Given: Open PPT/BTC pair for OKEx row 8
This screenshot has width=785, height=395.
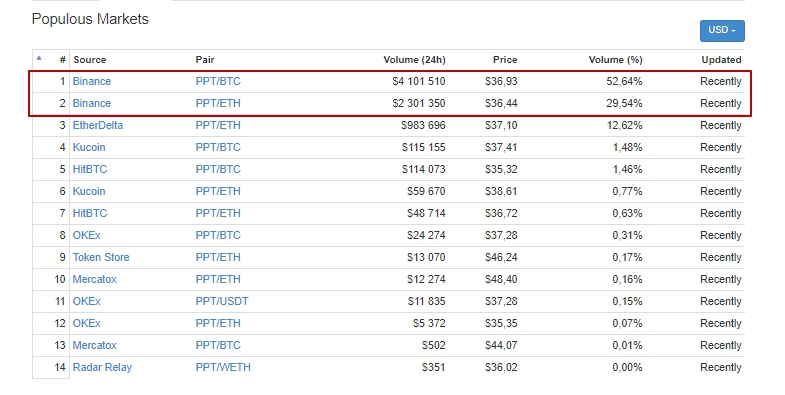Looking at the screenshot, I should tap(218, 235).
